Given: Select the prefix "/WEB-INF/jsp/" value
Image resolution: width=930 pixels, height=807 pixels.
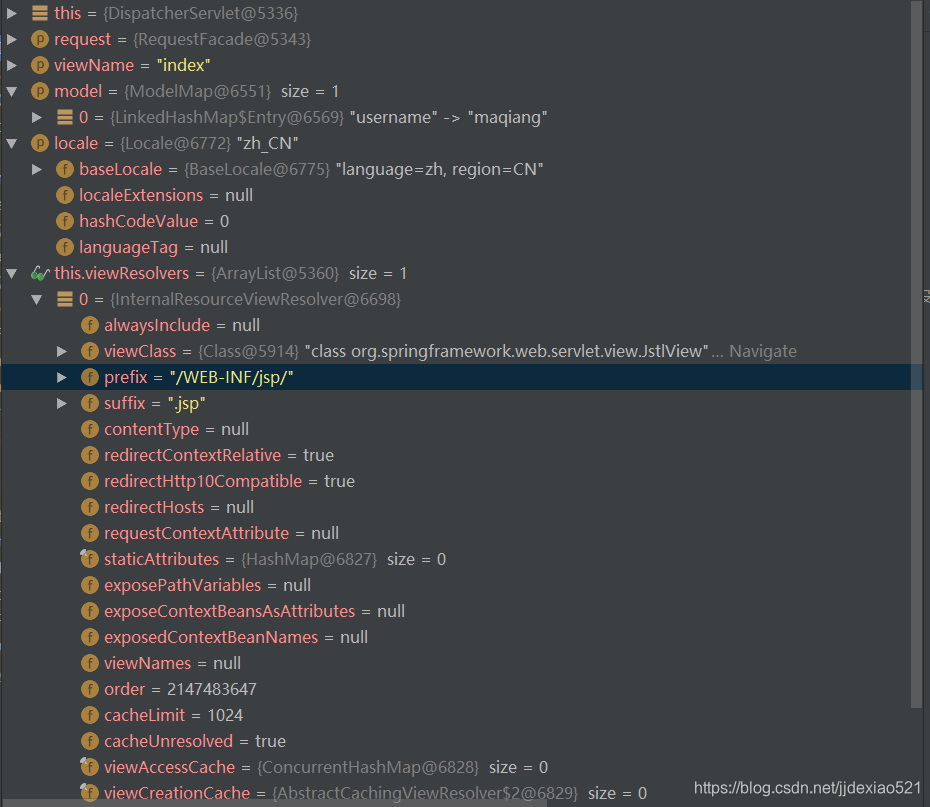Looking at the screenshot, I should (231, 377).
